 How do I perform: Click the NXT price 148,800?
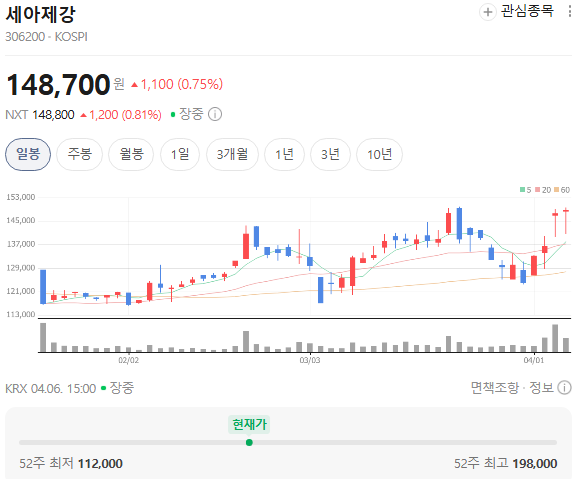click(x=53, y=115)
